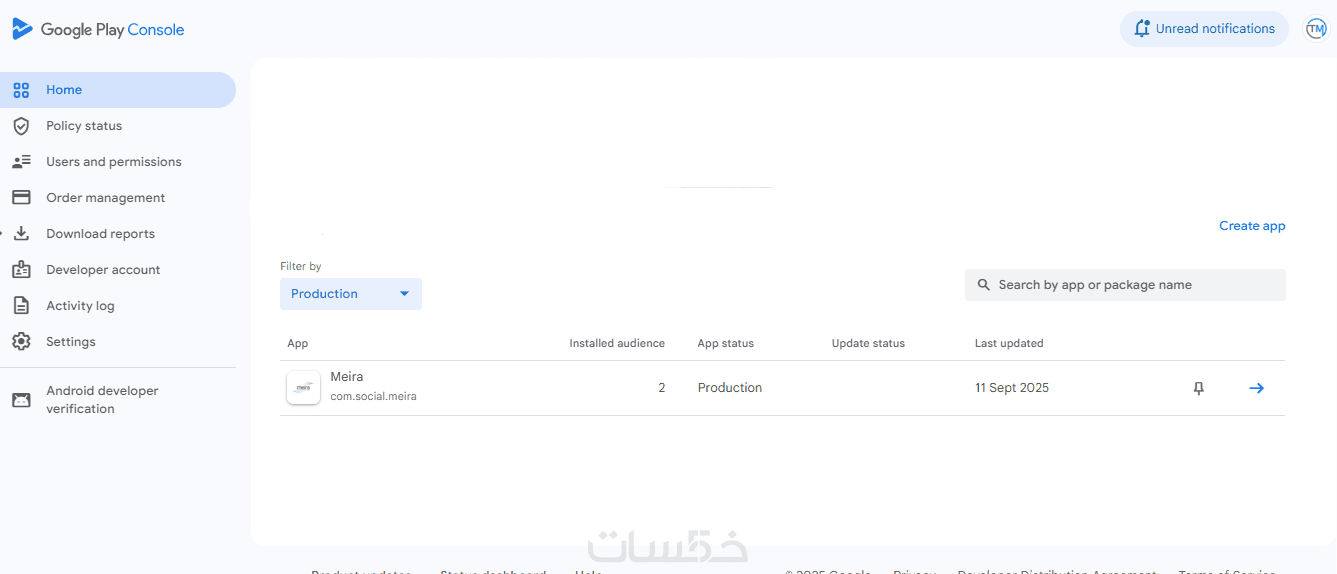Image resolution: width=1337 pixels, height=574 pixels.
Task: Expand the Production filter dropdown
Action: pos(351,294)
